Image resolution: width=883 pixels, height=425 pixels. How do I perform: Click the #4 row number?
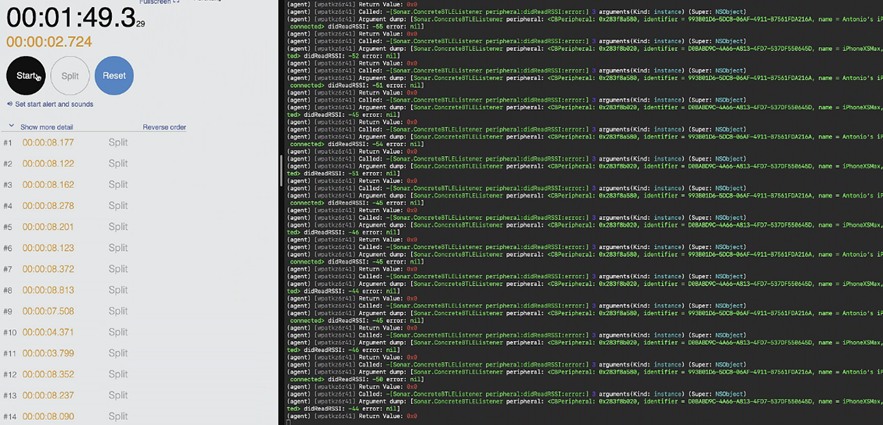[x=8, y=206]
